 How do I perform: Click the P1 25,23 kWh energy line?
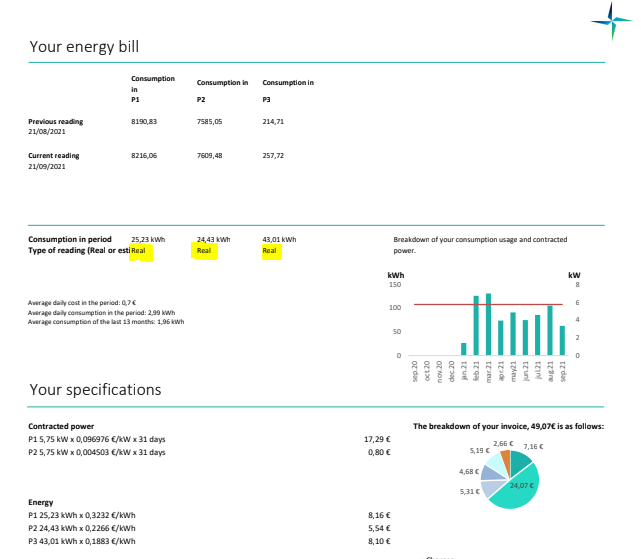pyautogui.click(x=82, y=515)
